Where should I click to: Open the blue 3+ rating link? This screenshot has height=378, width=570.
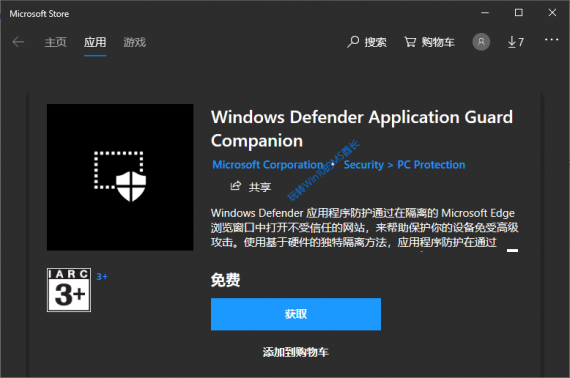pyautogui.click(x=102, y=277)
